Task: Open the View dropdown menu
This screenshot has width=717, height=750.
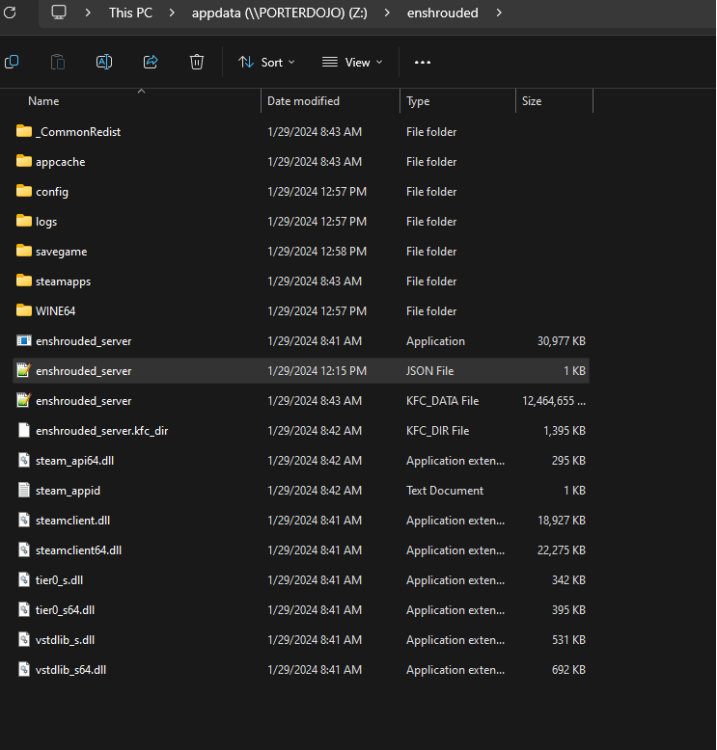Action: tap(353, 62)
